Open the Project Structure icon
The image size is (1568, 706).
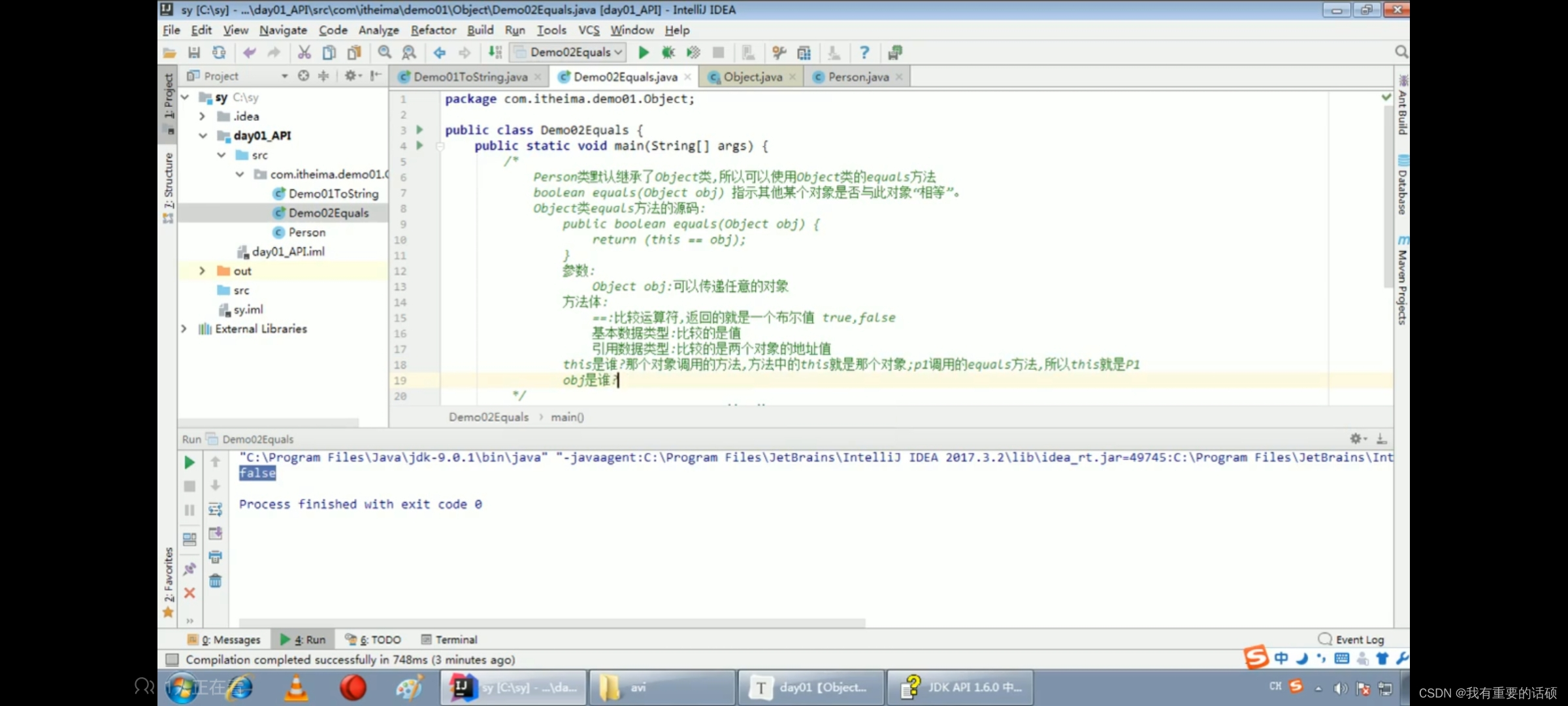point(804,52)
